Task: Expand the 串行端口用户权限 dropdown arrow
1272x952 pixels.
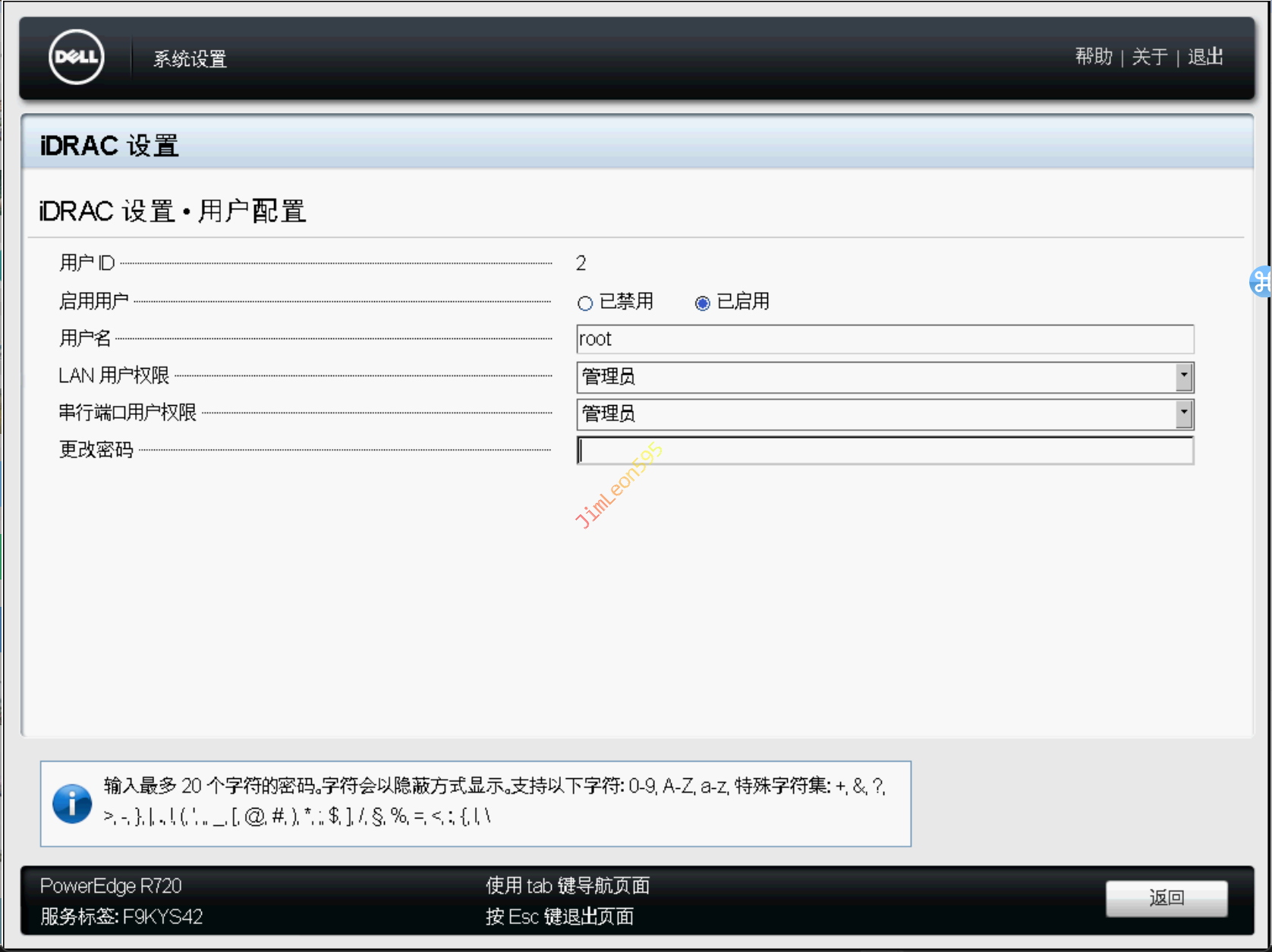Action: coord(1183,414)
